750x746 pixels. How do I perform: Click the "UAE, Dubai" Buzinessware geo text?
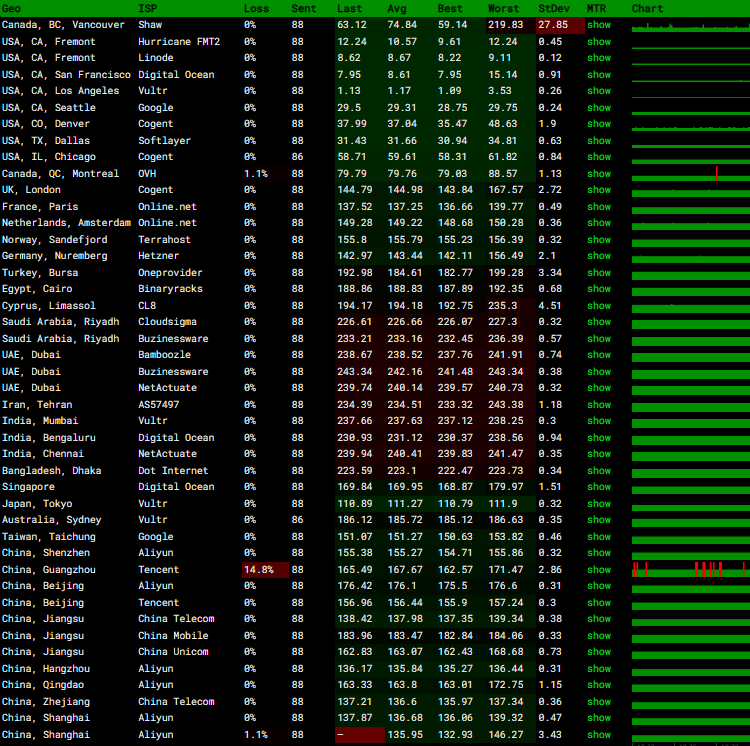click(x=31, y=372)
